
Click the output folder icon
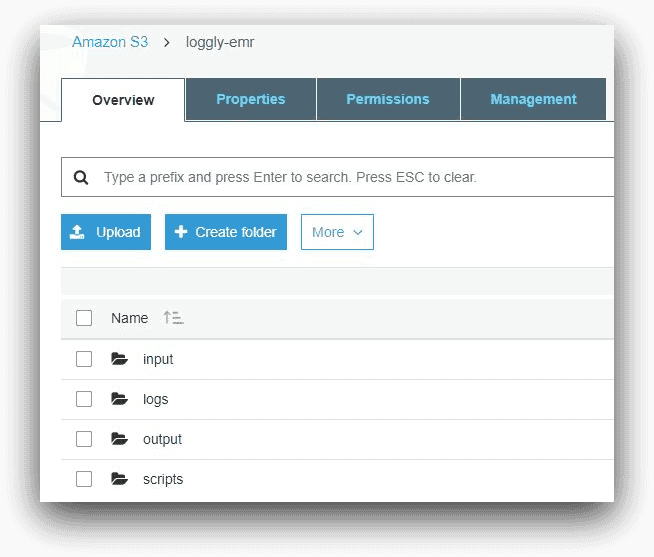tap(120, 439)
